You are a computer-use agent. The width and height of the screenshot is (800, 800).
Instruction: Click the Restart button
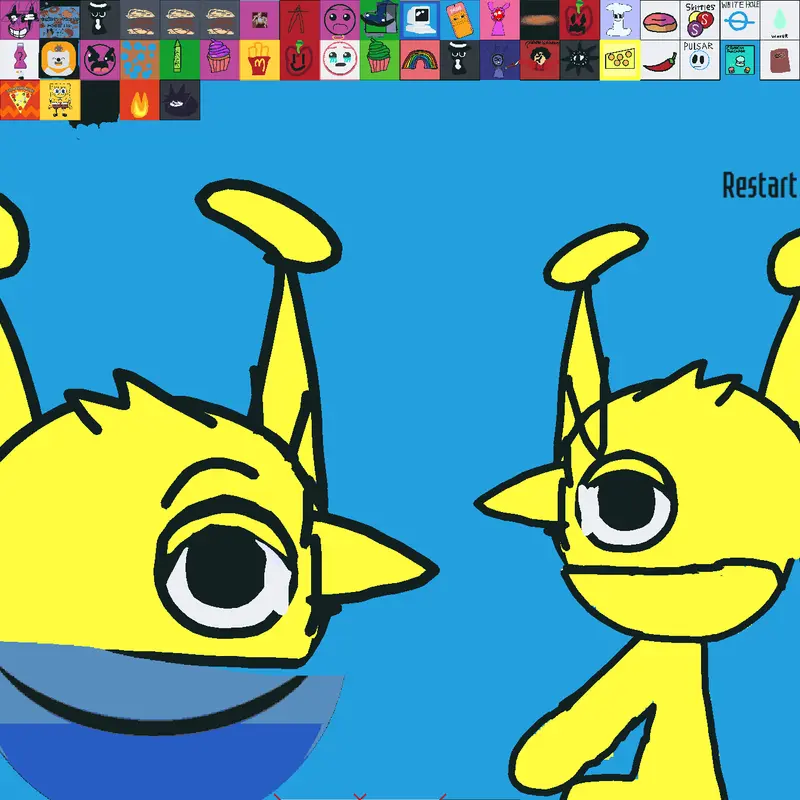coord(760,185)
